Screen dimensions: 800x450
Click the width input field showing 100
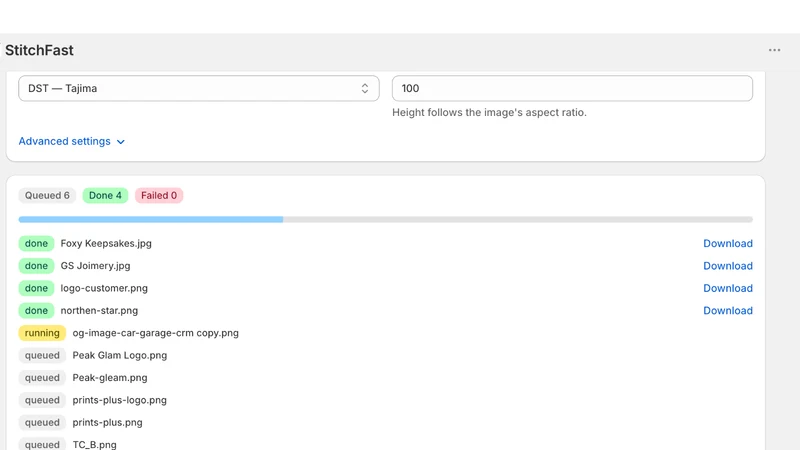(572, 88)
